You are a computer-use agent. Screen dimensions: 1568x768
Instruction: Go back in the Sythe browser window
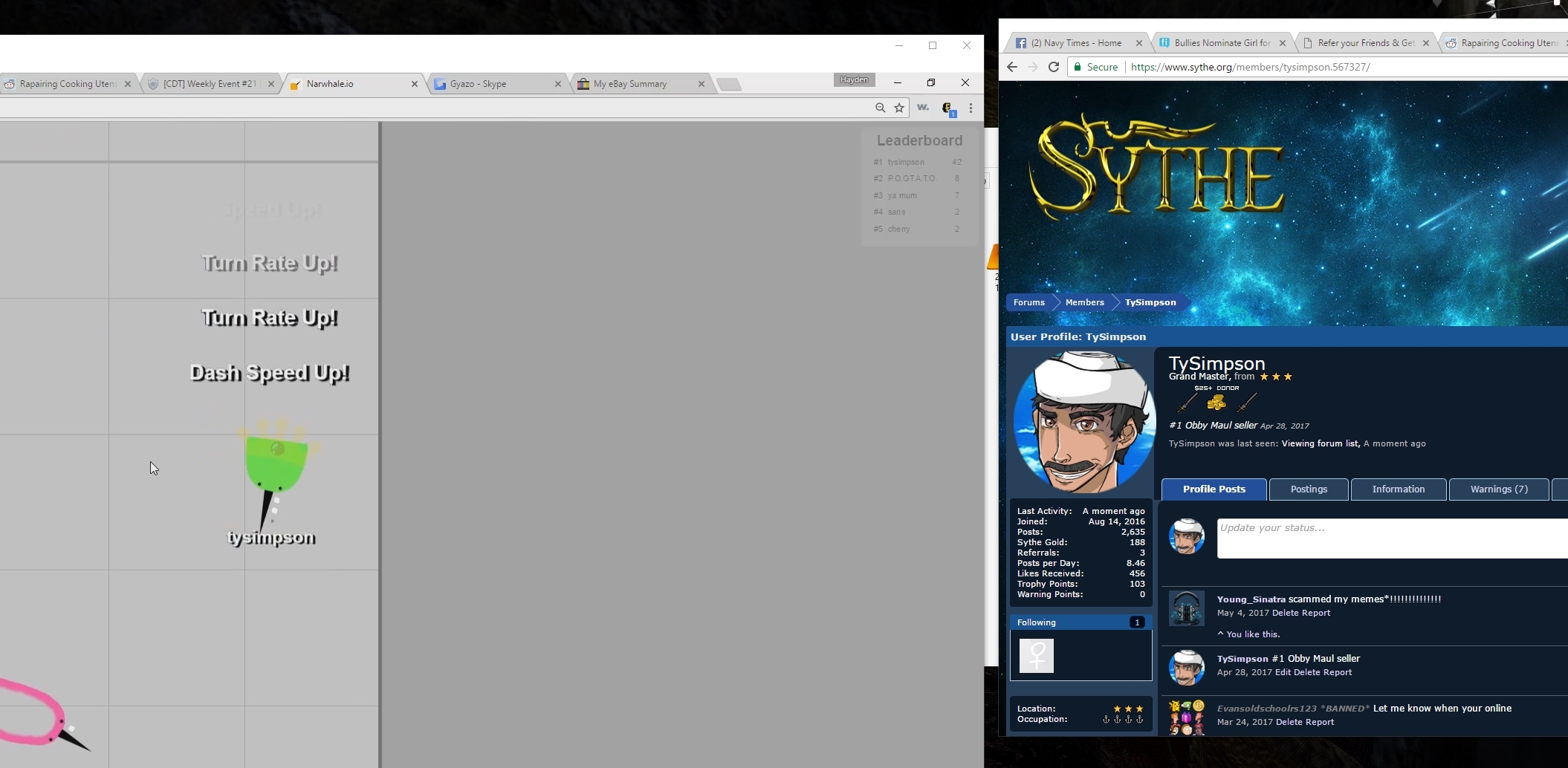point(1012,67)
